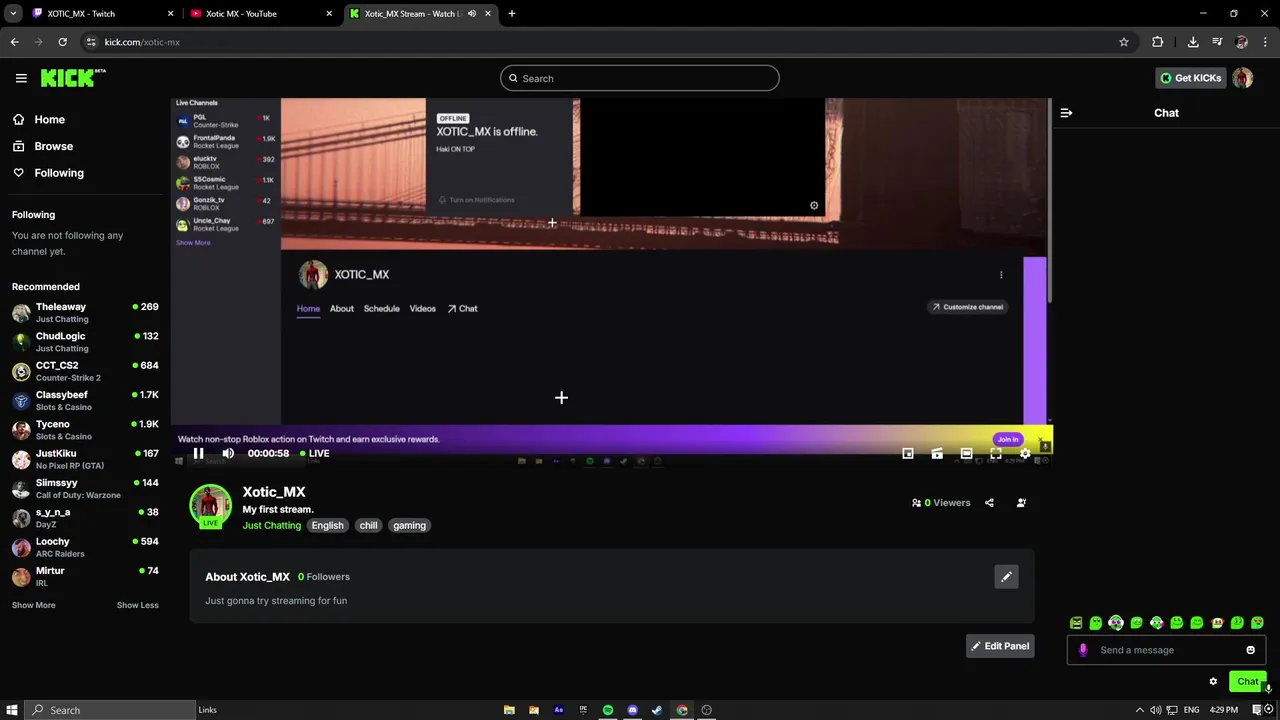Mute the Kick tab audio icon

[x=472, y=14]
